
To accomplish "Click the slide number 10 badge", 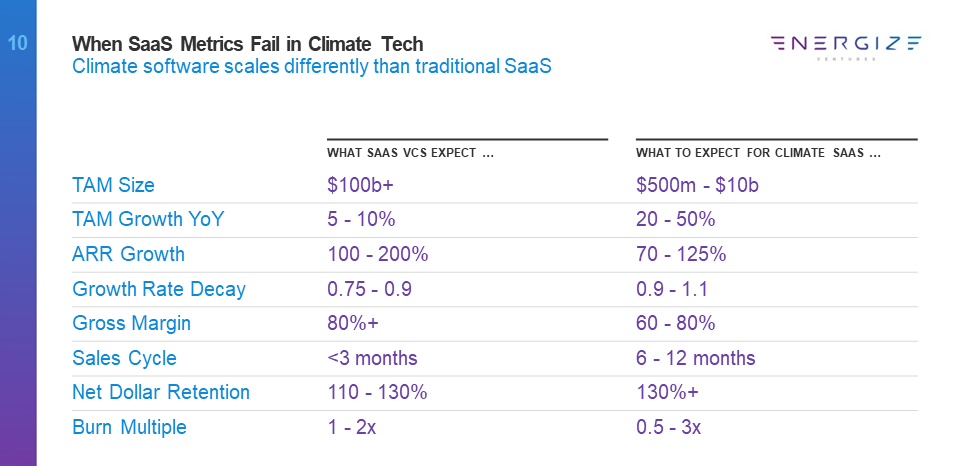I will point(17,43).
